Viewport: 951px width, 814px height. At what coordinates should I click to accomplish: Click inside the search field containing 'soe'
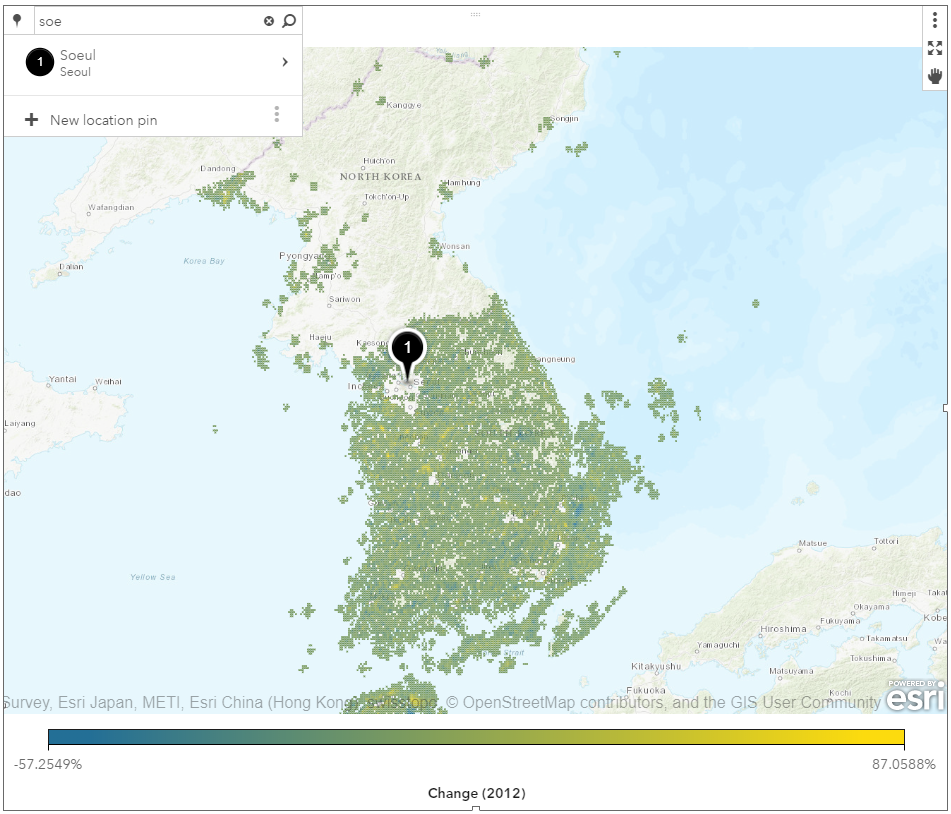coord(145,21)
